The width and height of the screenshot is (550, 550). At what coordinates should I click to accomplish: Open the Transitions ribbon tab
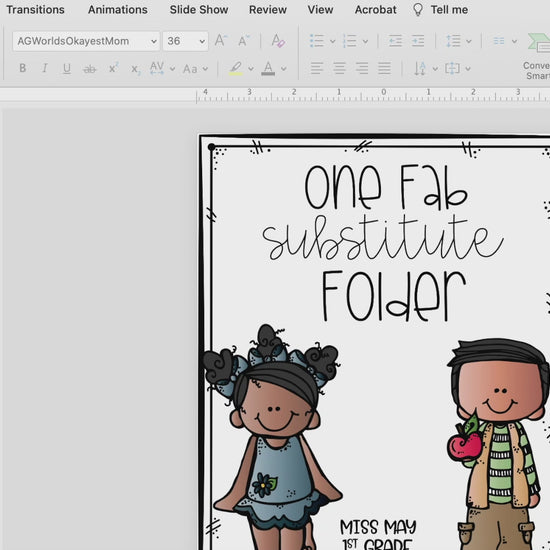click(35, 10)
